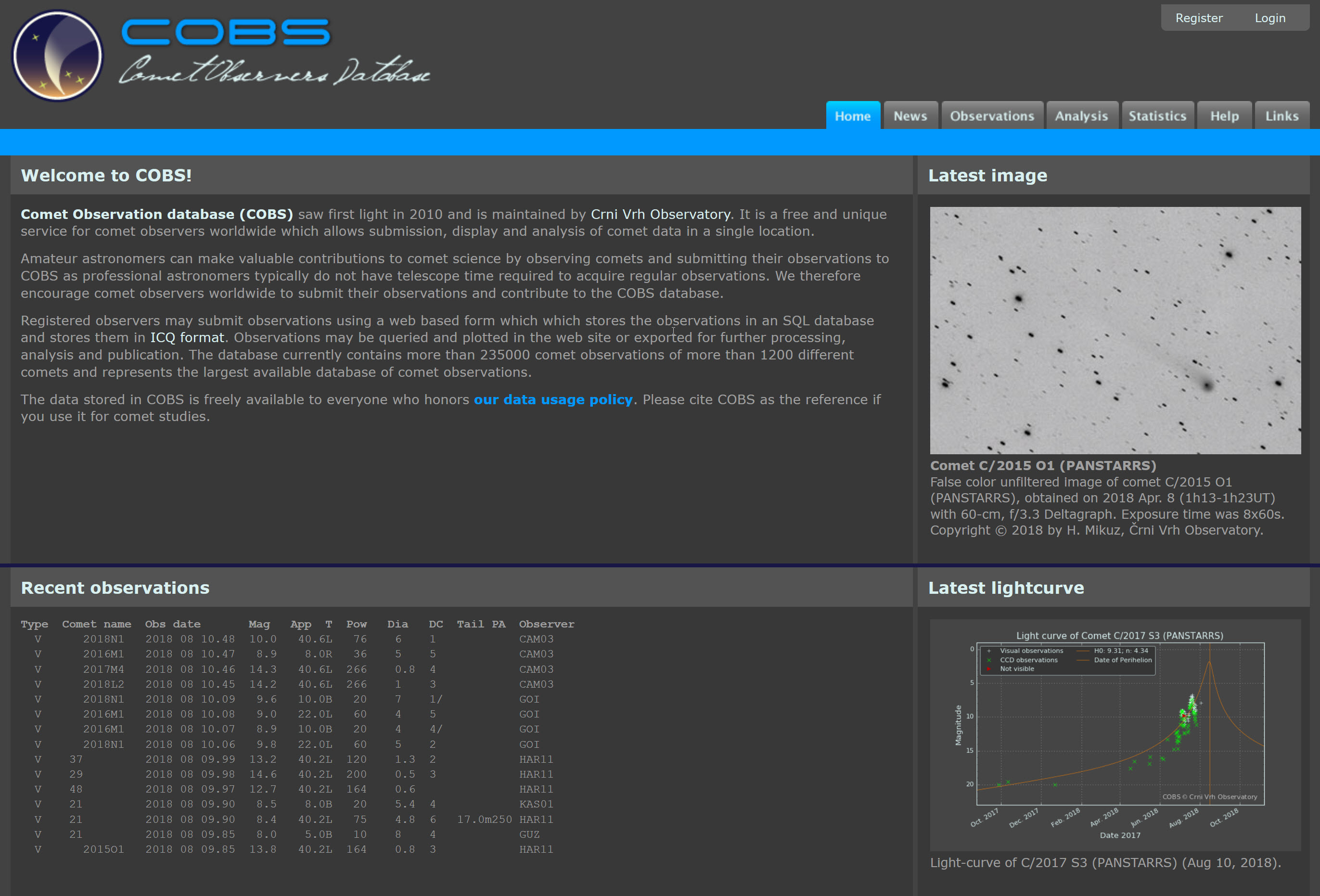Click observer GUZ in the table
The height and width of the screenshot is (896, 1320).
pos(529,835)
